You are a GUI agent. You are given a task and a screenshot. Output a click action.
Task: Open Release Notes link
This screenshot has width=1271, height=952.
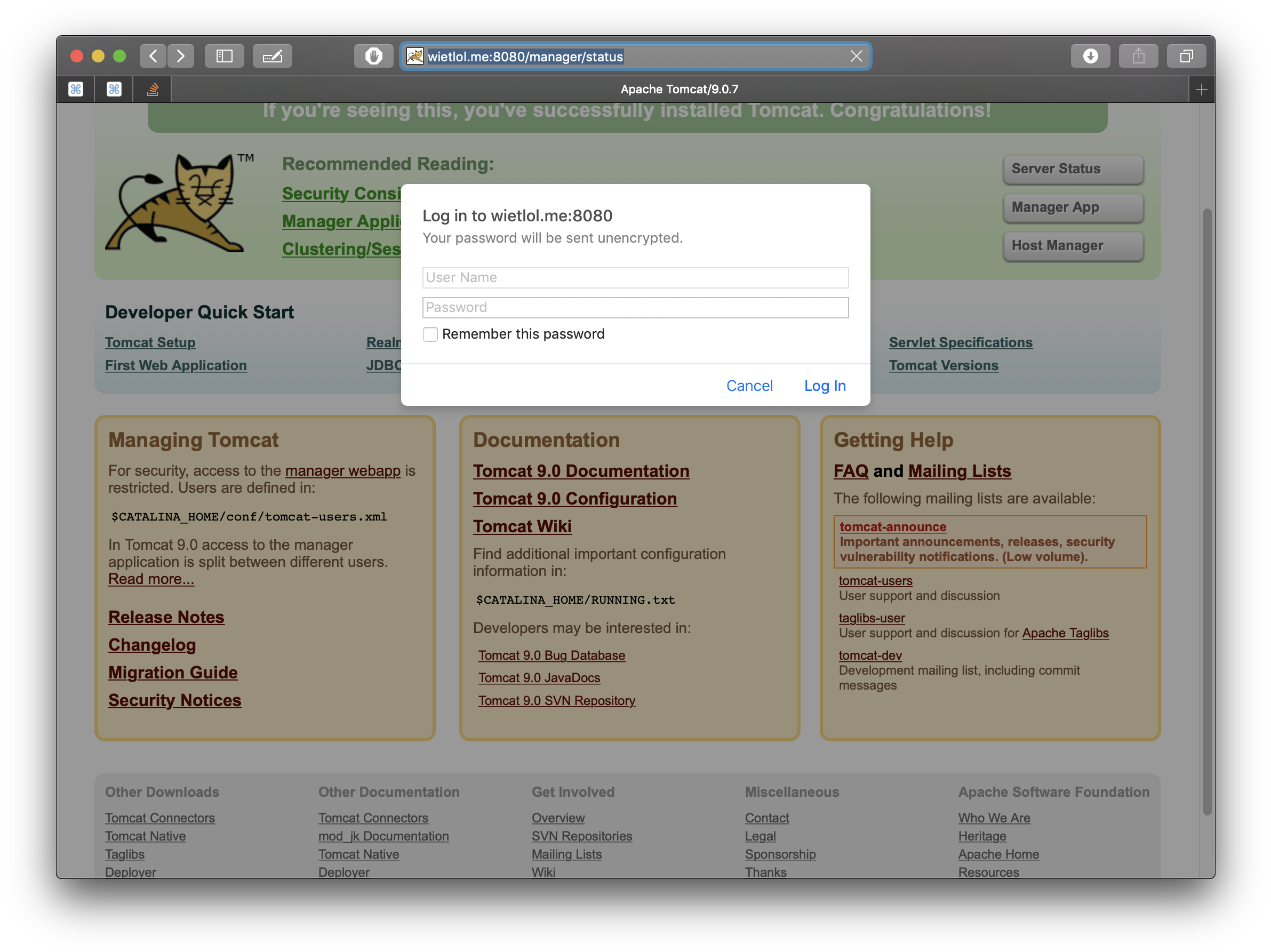tap(166, 617)
